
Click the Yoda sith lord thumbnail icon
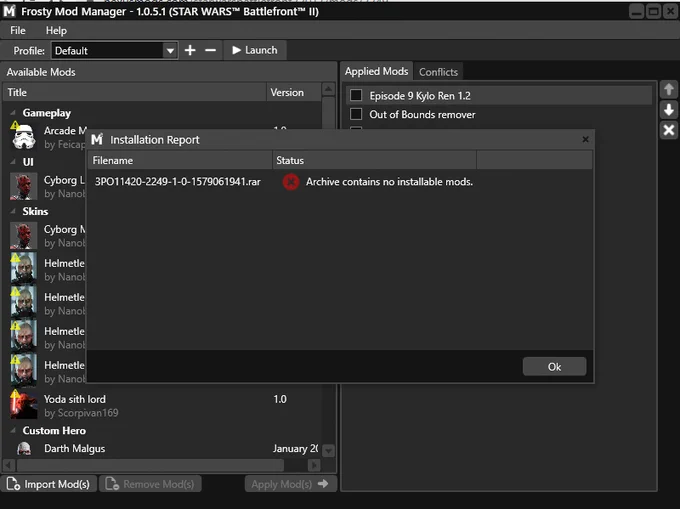pos(23,405)
